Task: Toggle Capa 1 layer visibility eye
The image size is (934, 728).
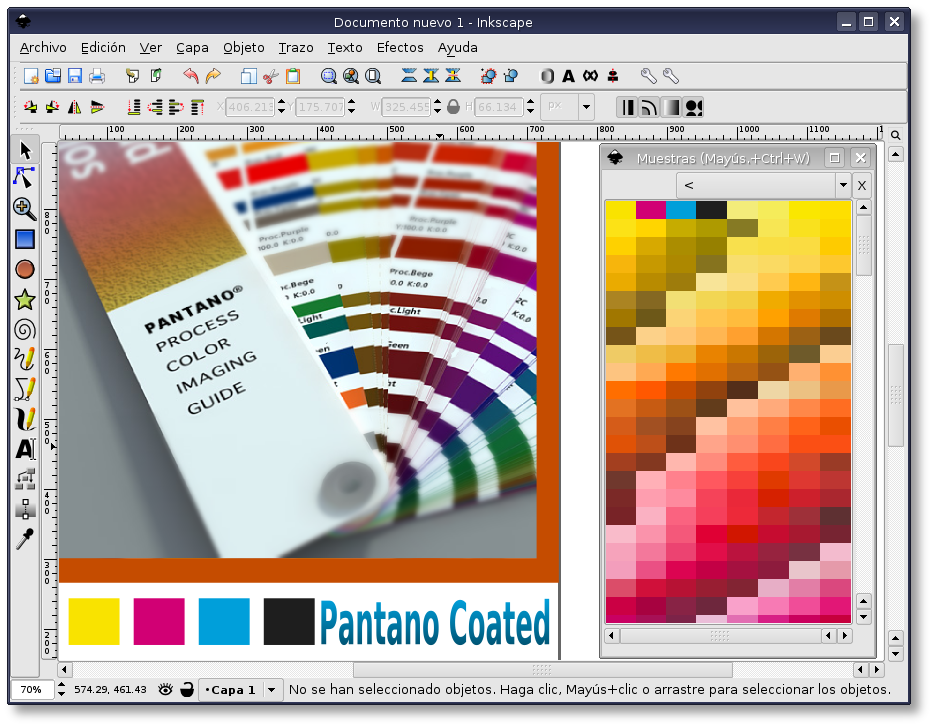Action: pyautogui.click(x=166, y=690)
